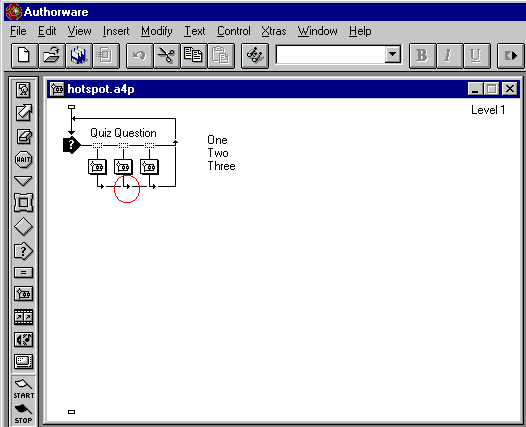526x427 pixels.
Task: Click the Undo toolbar button
Action: pos(140,56)
